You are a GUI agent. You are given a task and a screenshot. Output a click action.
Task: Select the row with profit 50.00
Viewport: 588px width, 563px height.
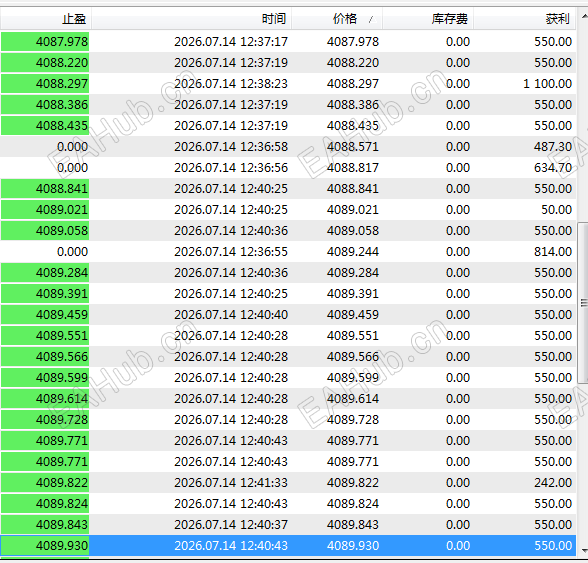tap(288, 209)
